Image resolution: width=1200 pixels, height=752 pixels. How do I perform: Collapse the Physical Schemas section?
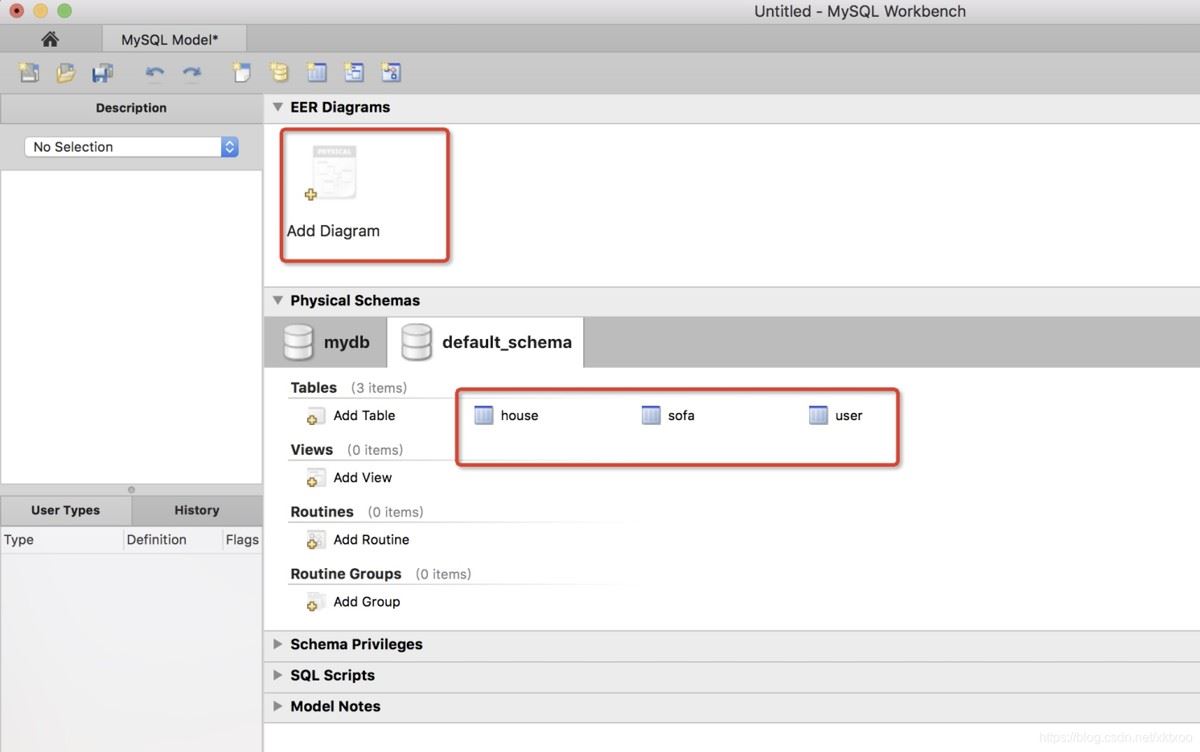[x=278, y=300]
